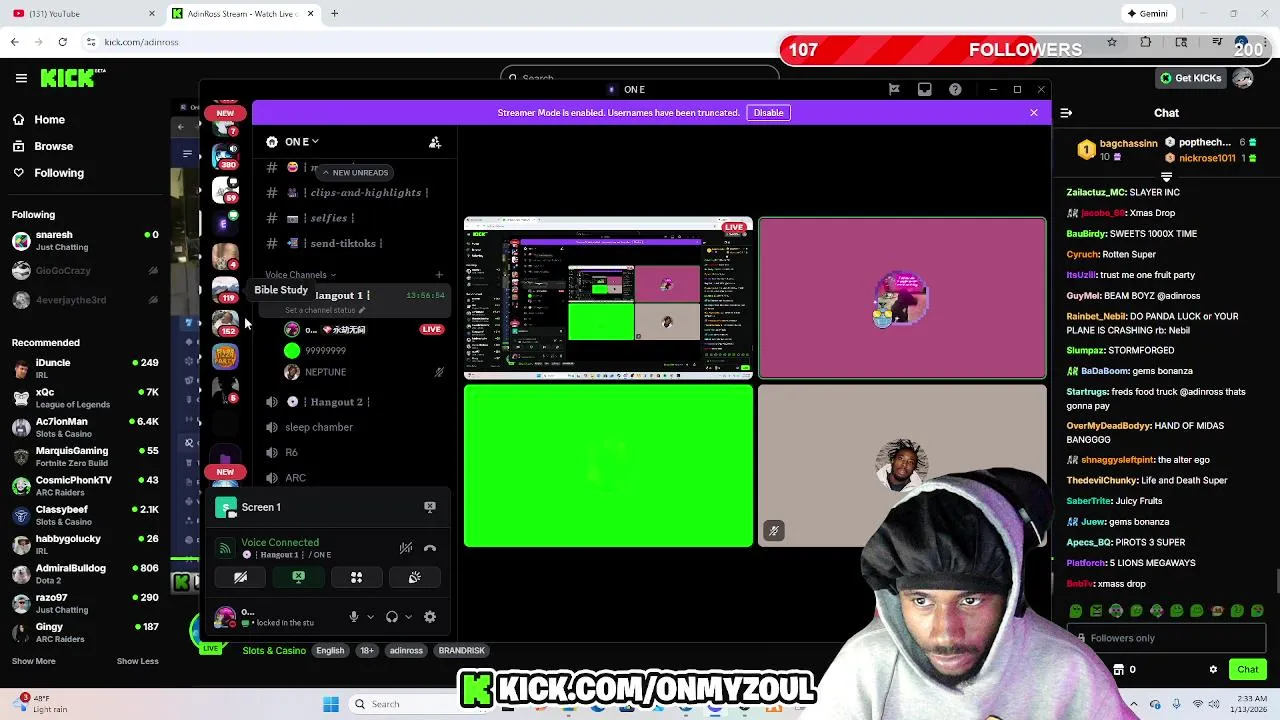The image size is (1280, 720).
Task: Jump to NEW UNREADS in the channel list
Action: click(x=354, y=172)
